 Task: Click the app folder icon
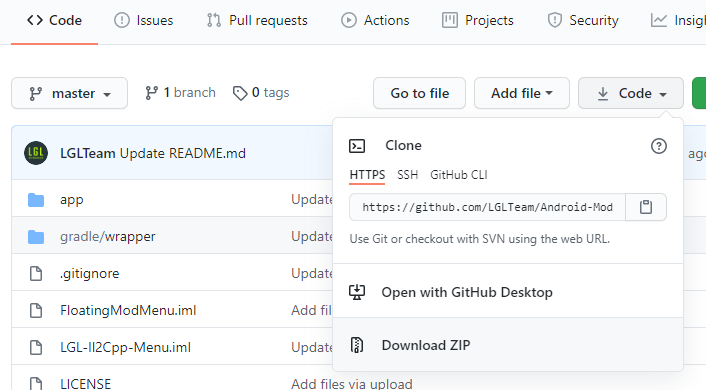coord(36,200)
